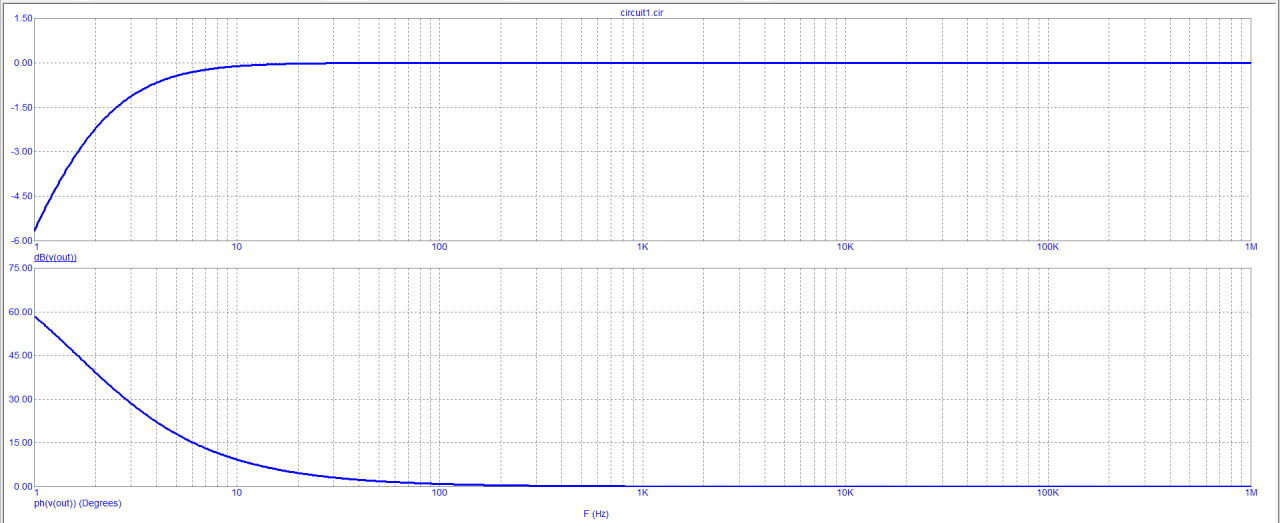Click the circuit1.cir plot title
This screenshot has height=523, width=1280.
tap(642, 12)
